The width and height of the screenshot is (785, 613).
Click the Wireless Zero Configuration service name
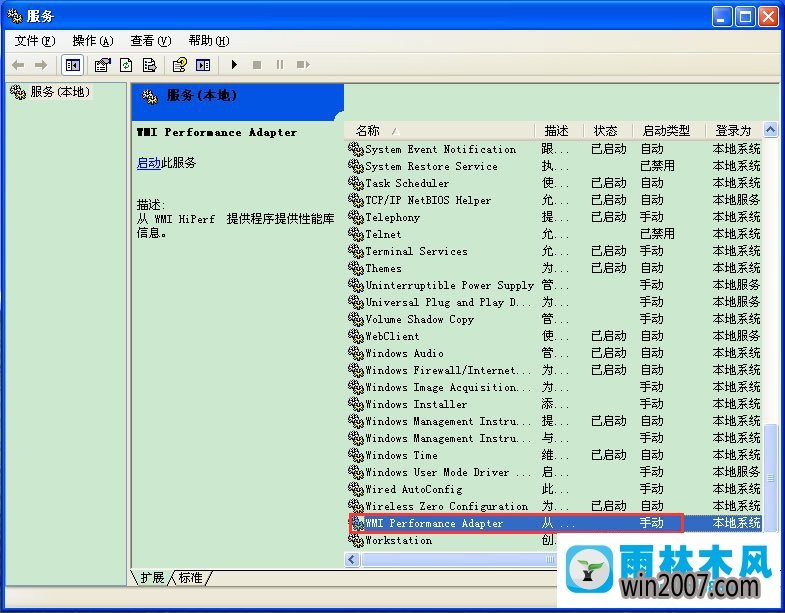(x=447, y=506)
